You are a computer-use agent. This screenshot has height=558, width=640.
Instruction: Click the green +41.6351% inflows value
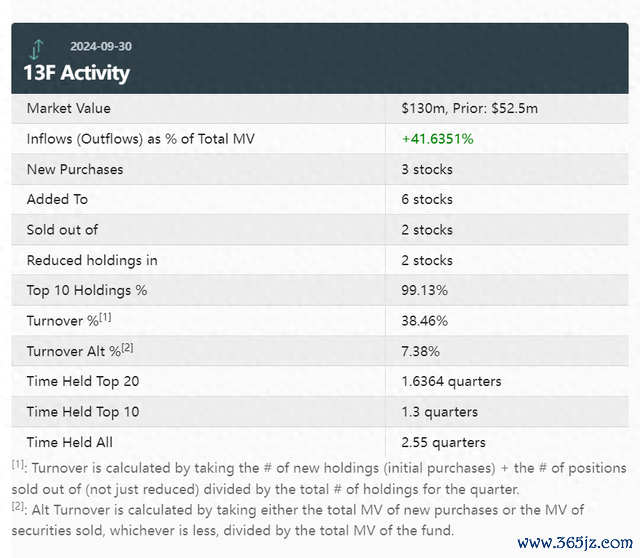438,139
